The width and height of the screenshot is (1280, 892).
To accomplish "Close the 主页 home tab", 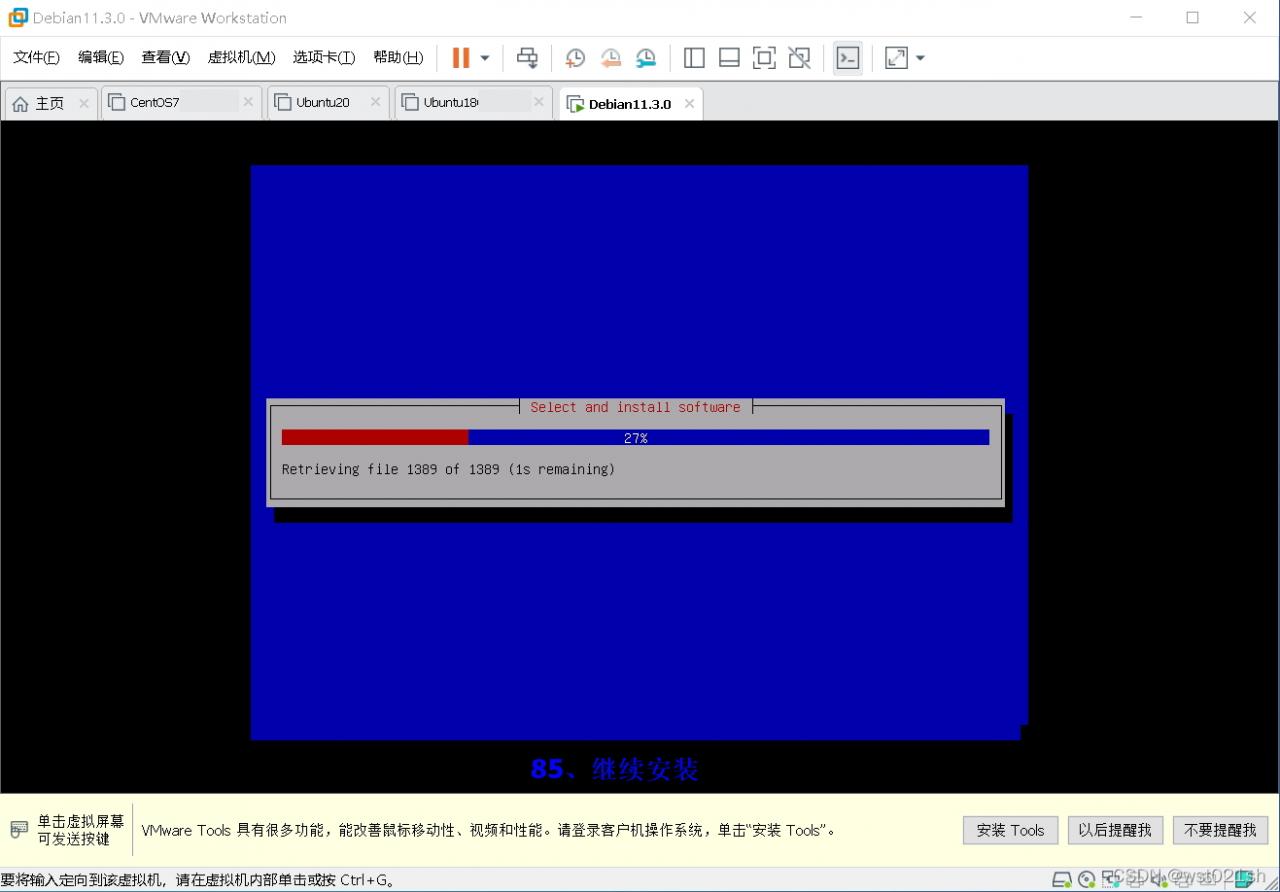I will coord(84,103).
